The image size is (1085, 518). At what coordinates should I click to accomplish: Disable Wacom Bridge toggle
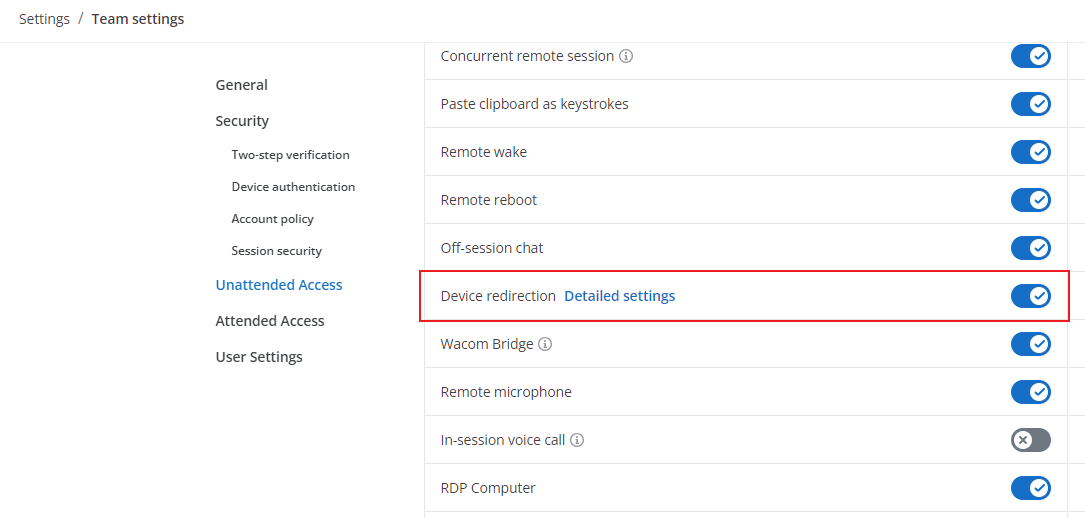point(1030,344)
